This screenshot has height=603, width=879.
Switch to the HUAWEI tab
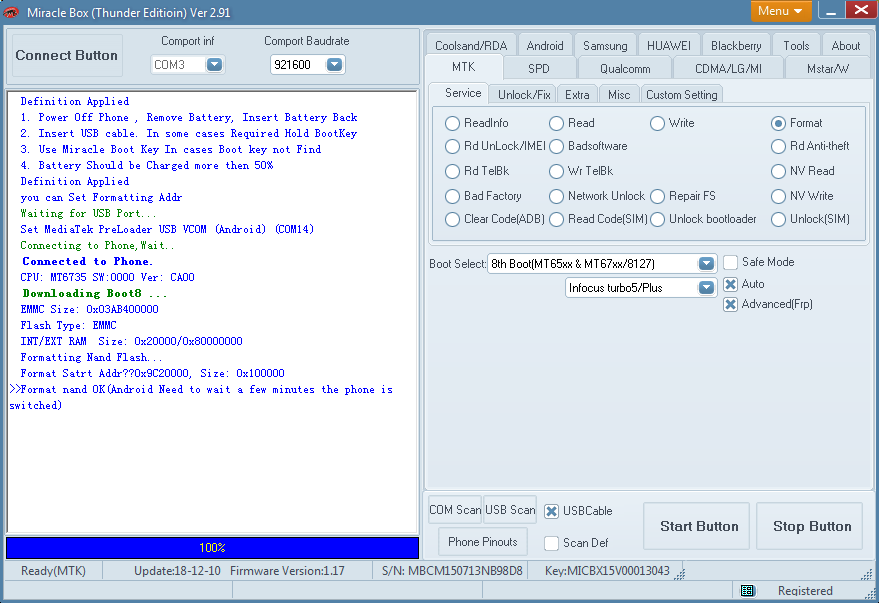coord(669,45)
